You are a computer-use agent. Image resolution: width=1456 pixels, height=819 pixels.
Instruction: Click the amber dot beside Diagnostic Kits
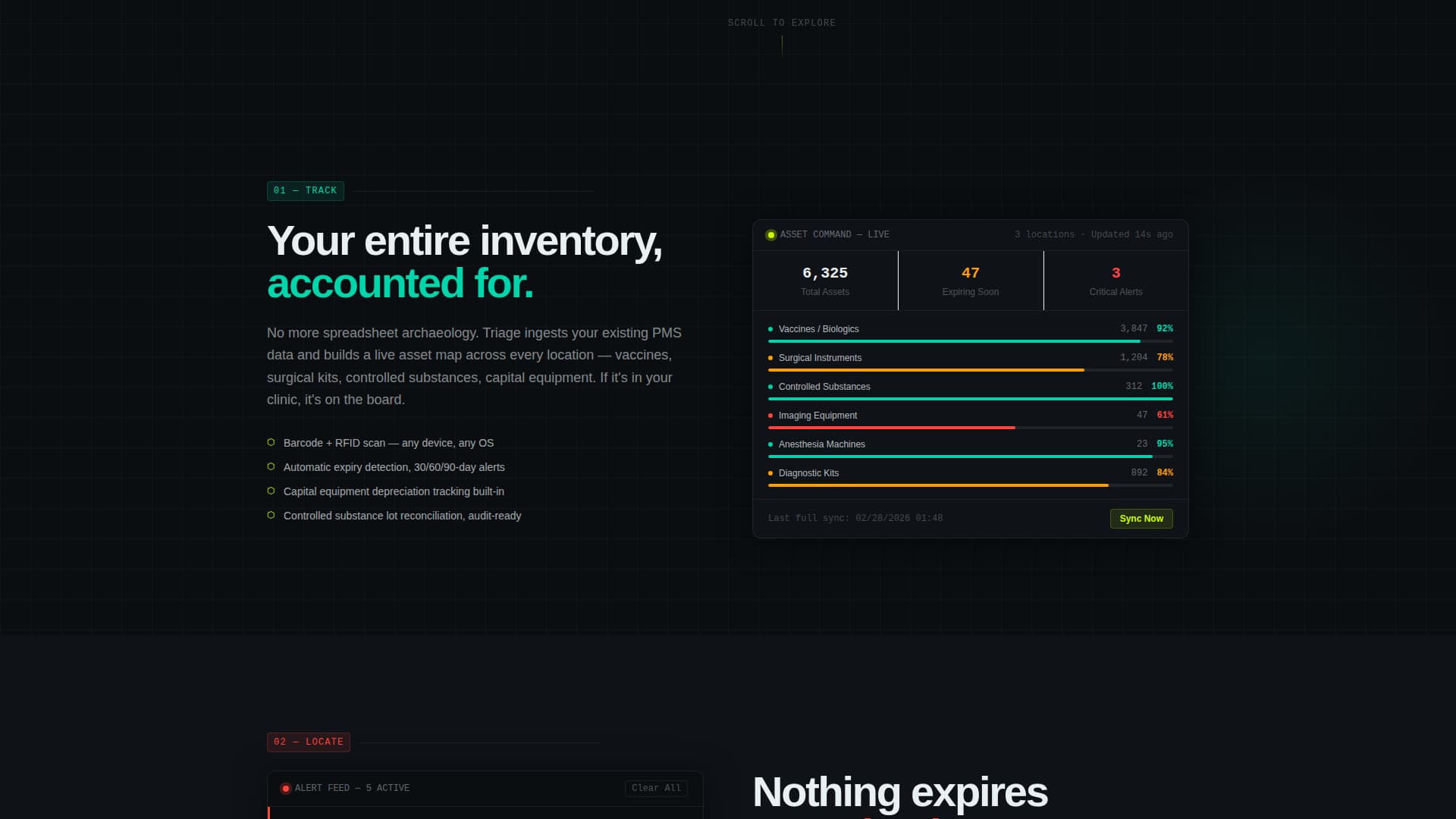point(771,473)
